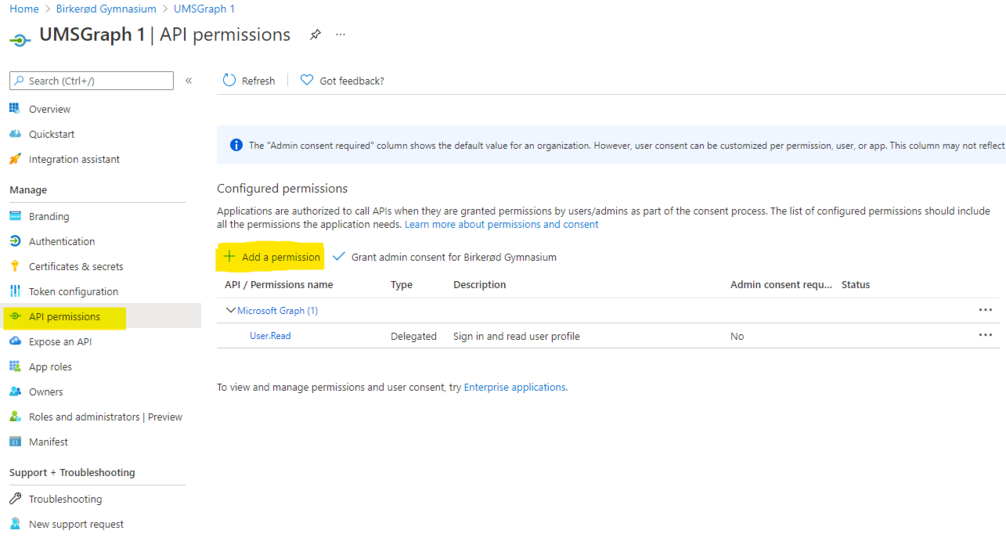The height and width of the screenshot is (552, 1006).
Task: Click the Got feedback heart icon
Action: [x=307, y=81]
